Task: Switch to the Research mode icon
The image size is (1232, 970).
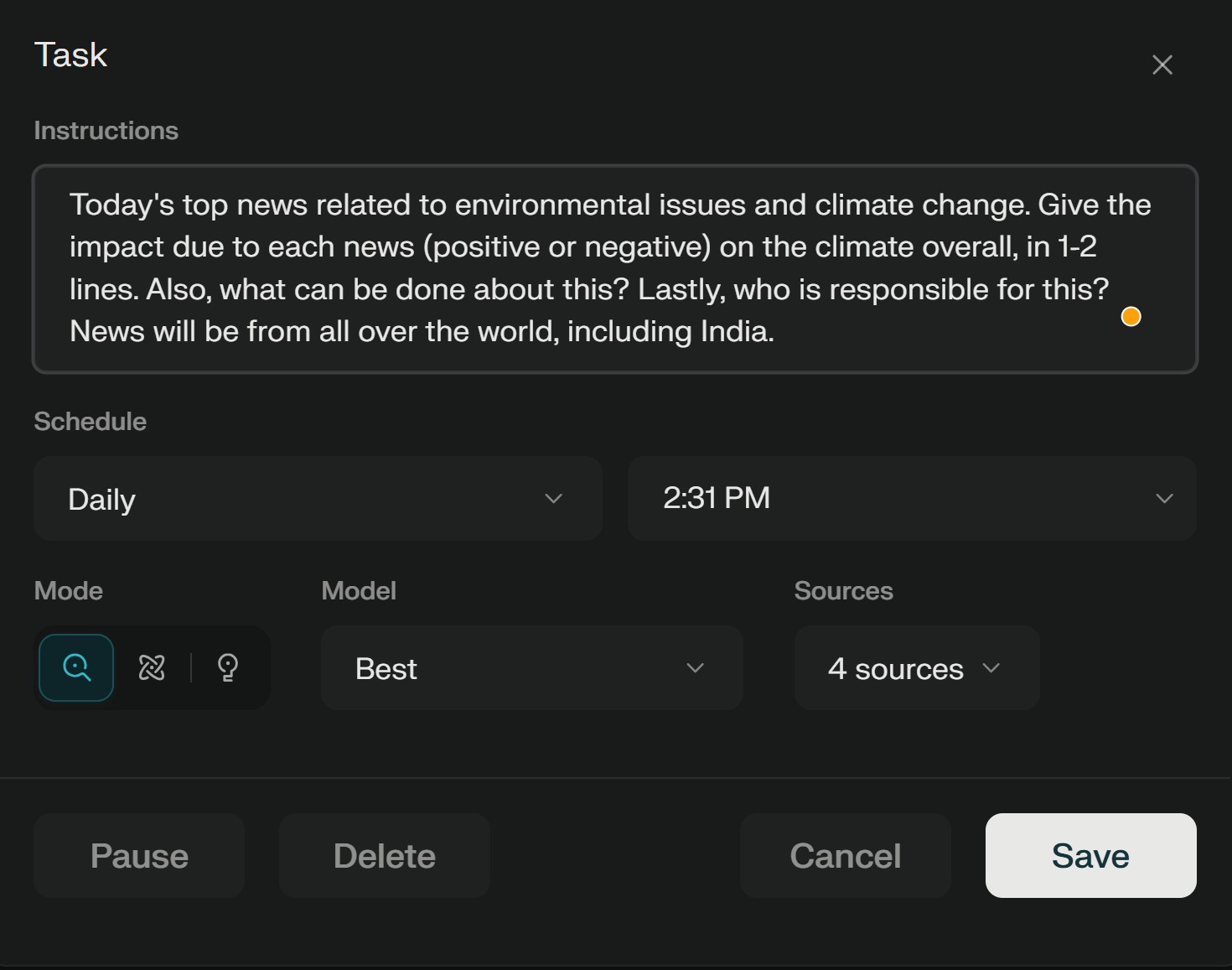Action: point(152,667)
